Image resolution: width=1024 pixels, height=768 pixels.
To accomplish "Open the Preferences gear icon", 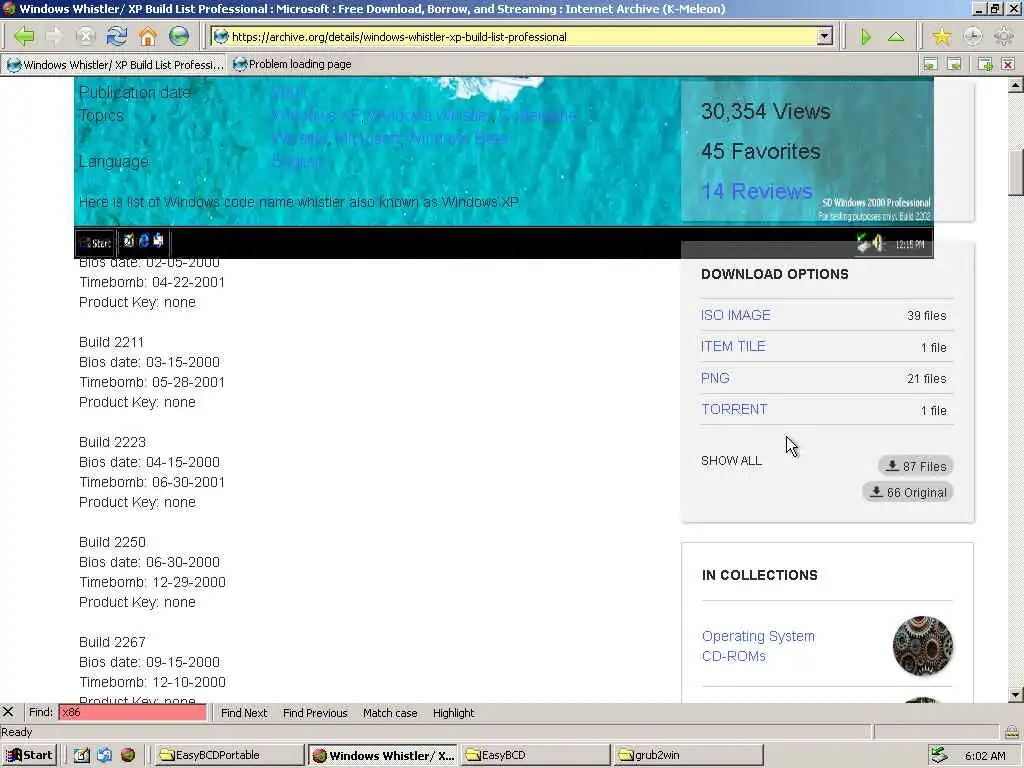I will coord(1004,37).
